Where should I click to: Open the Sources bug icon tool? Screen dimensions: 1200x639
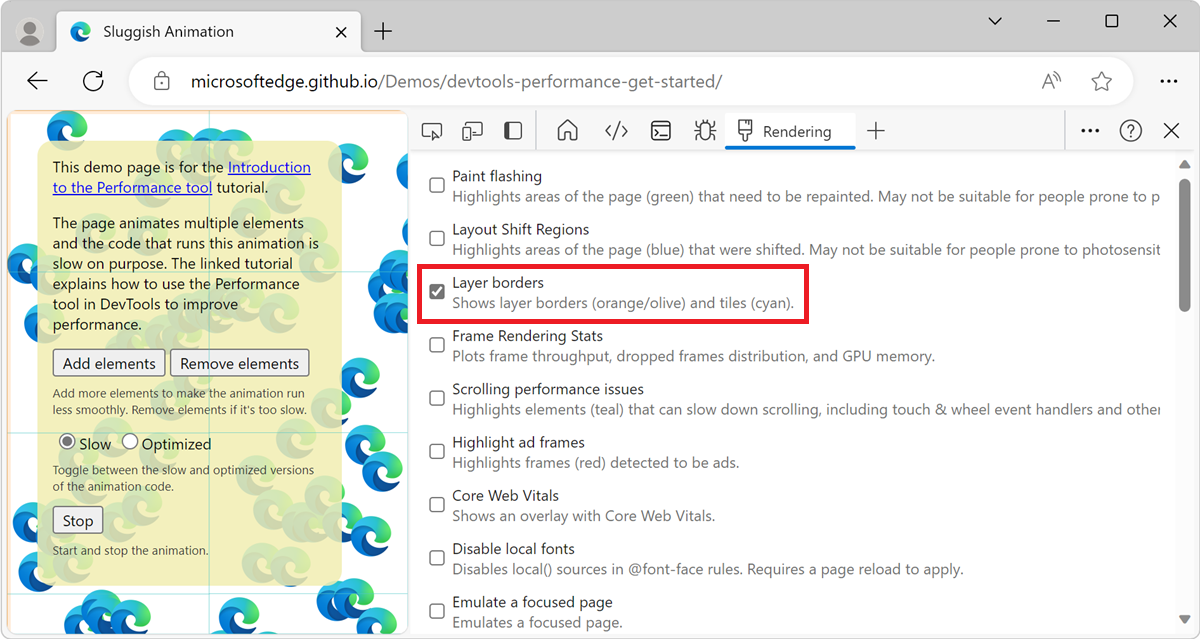pyautogui.click(x=705, y=131)
